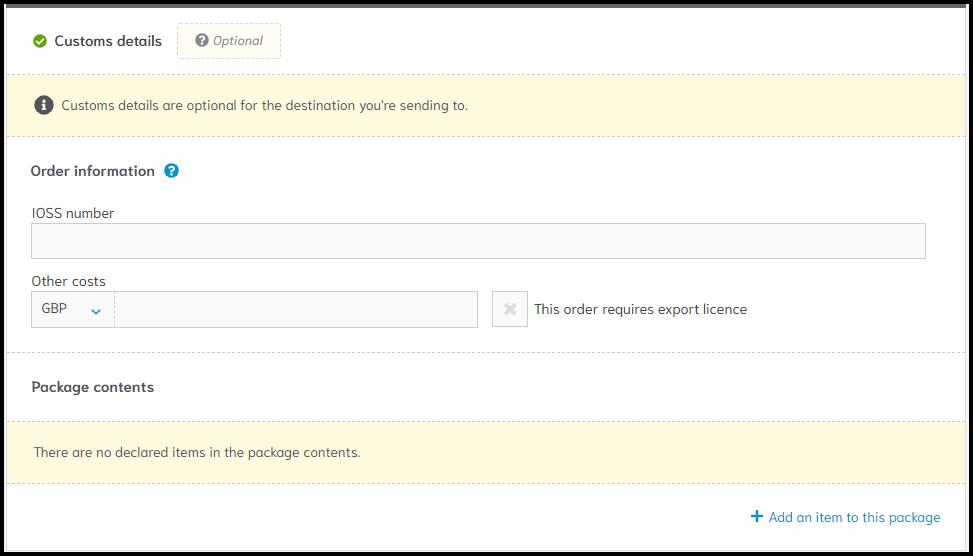
Task: Click the 'no declared items' notice banner
Action: click(x=486, y=452)
